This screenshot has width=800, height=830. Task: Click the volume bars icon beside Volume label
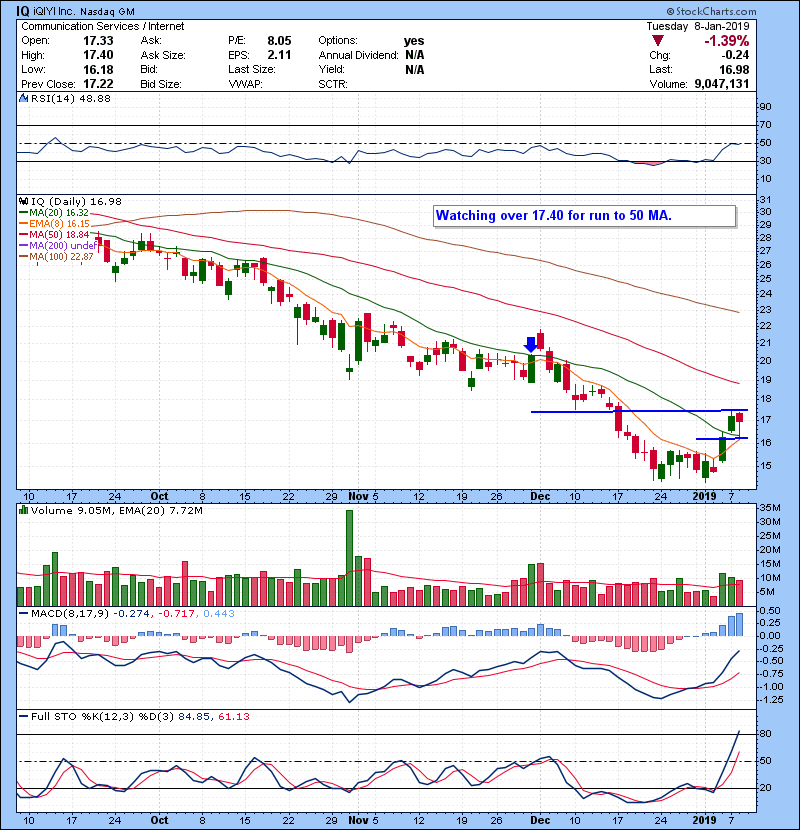[23, 510]
